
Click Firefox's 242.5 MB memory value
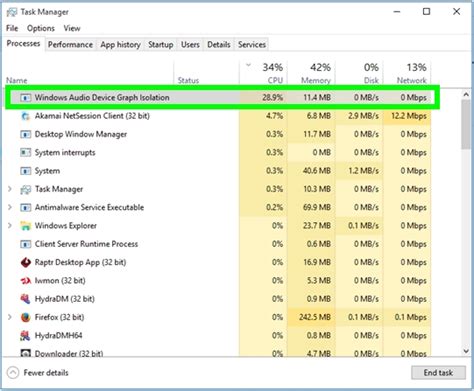click(x=315, y=317)
